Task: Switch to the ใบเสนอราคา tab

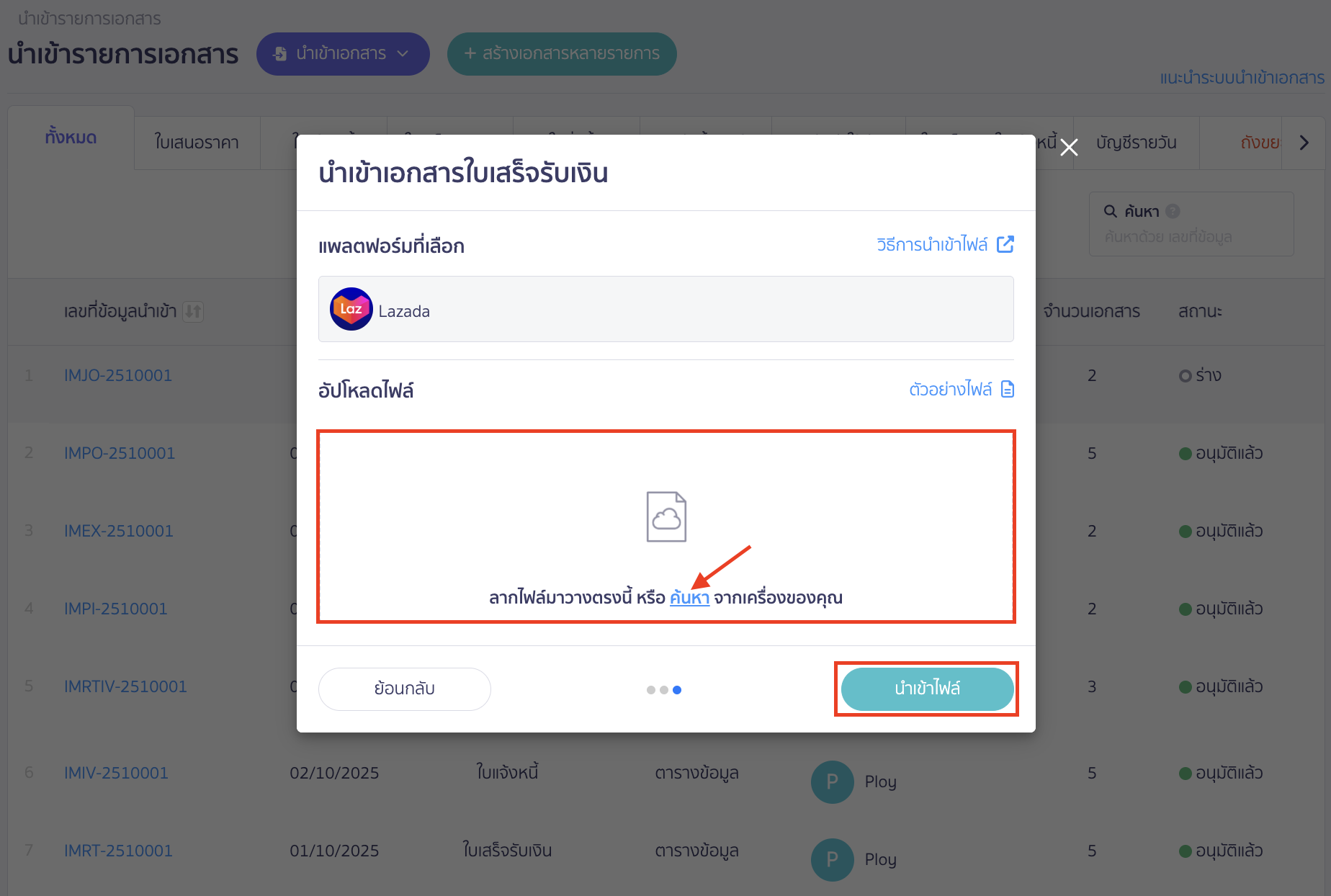Action: pos(197,142)
